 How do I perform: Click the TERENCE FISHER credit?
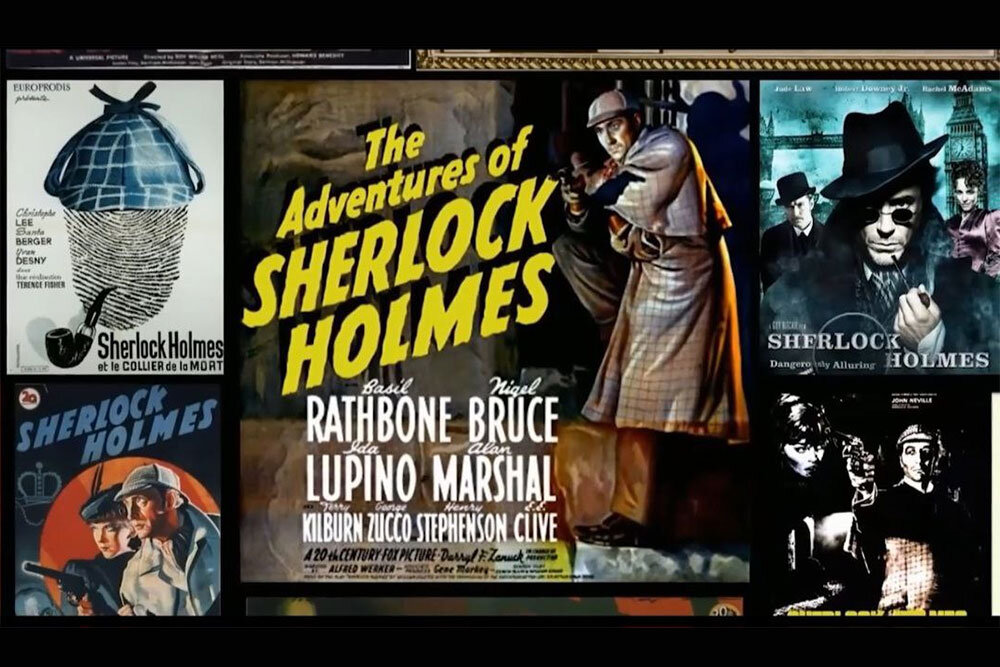pos(41,285)
